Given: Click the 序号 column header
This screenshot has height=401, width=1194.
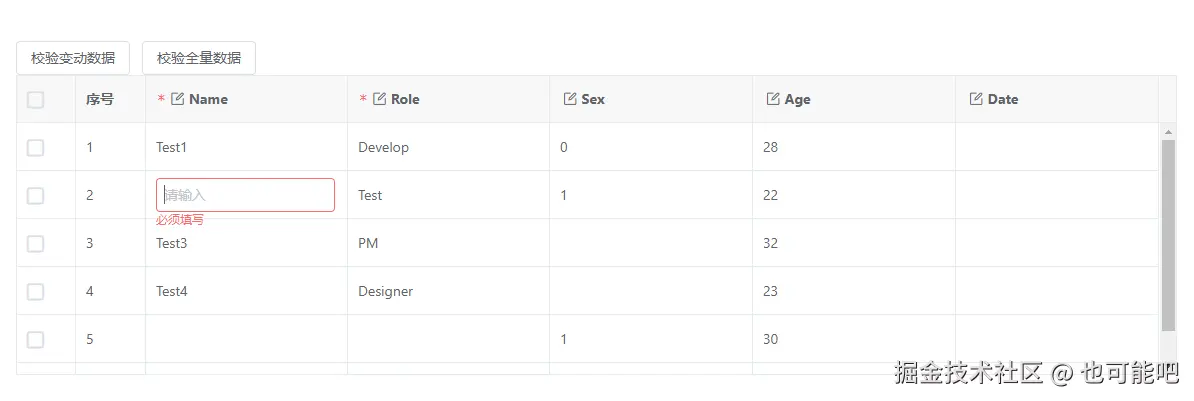Looking at the screenshot, I should click(x=100, y=99).
